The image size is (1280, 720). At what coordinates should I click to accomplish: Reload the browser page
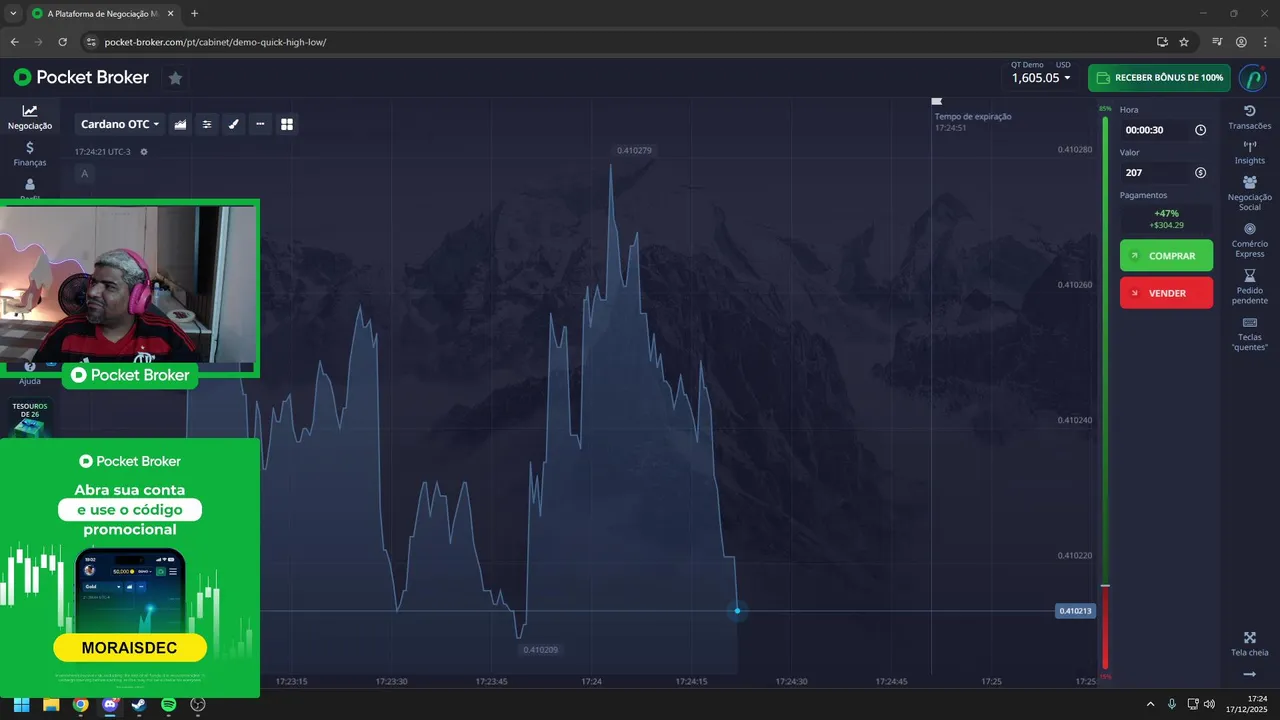coord(62,42)
